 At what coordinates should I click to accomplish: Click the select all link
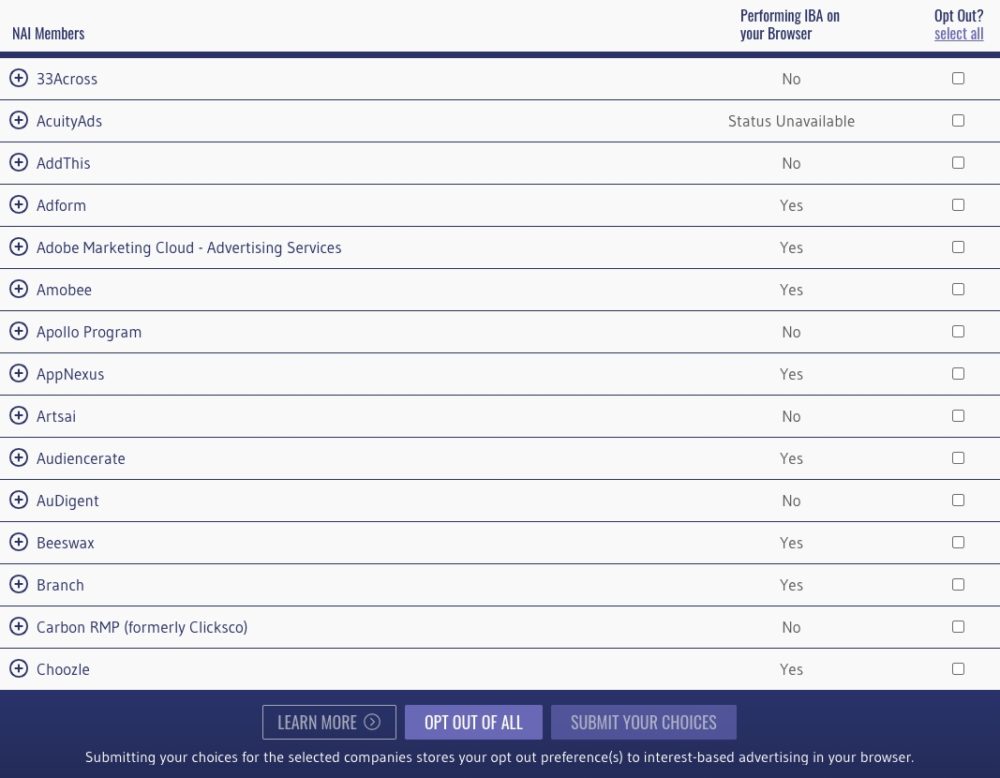(959, 34)
